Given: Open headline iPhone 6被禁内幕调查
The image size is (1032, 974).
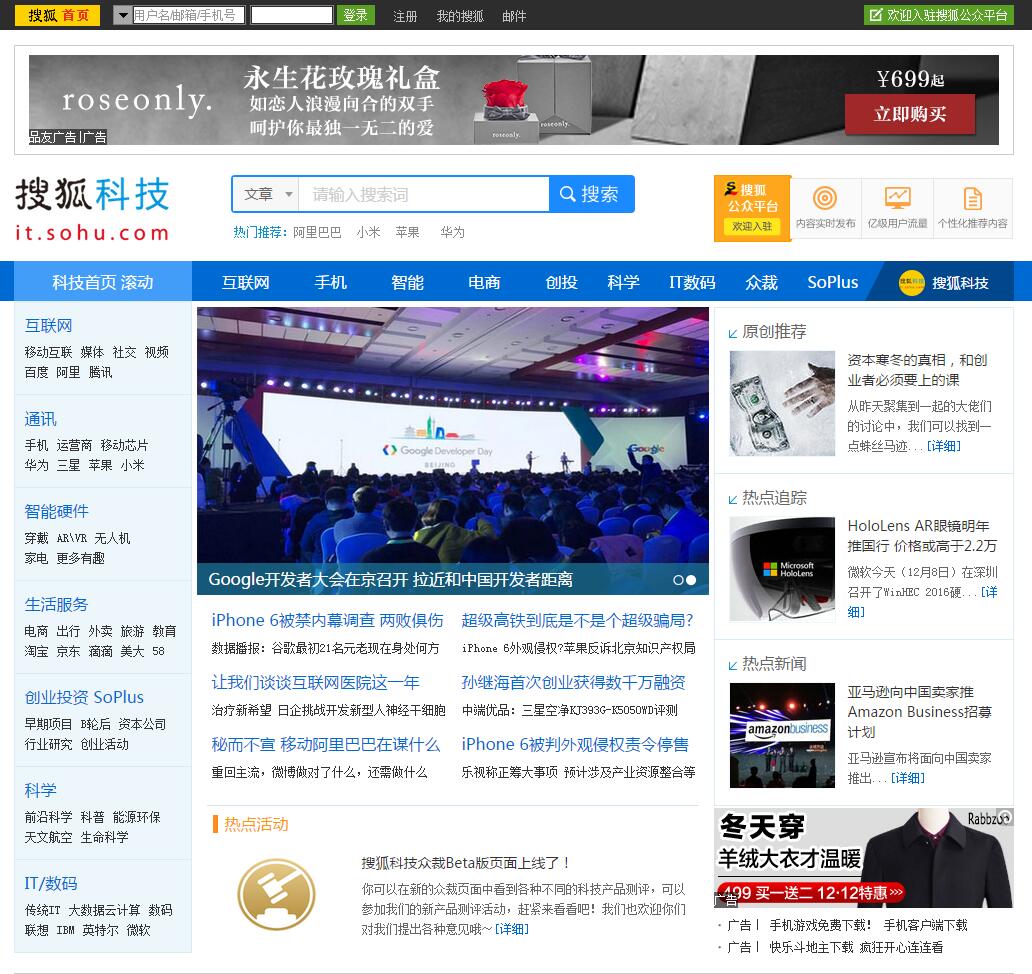Looking at the screenshot, I should pyautogui.click(x=327, y=621).
